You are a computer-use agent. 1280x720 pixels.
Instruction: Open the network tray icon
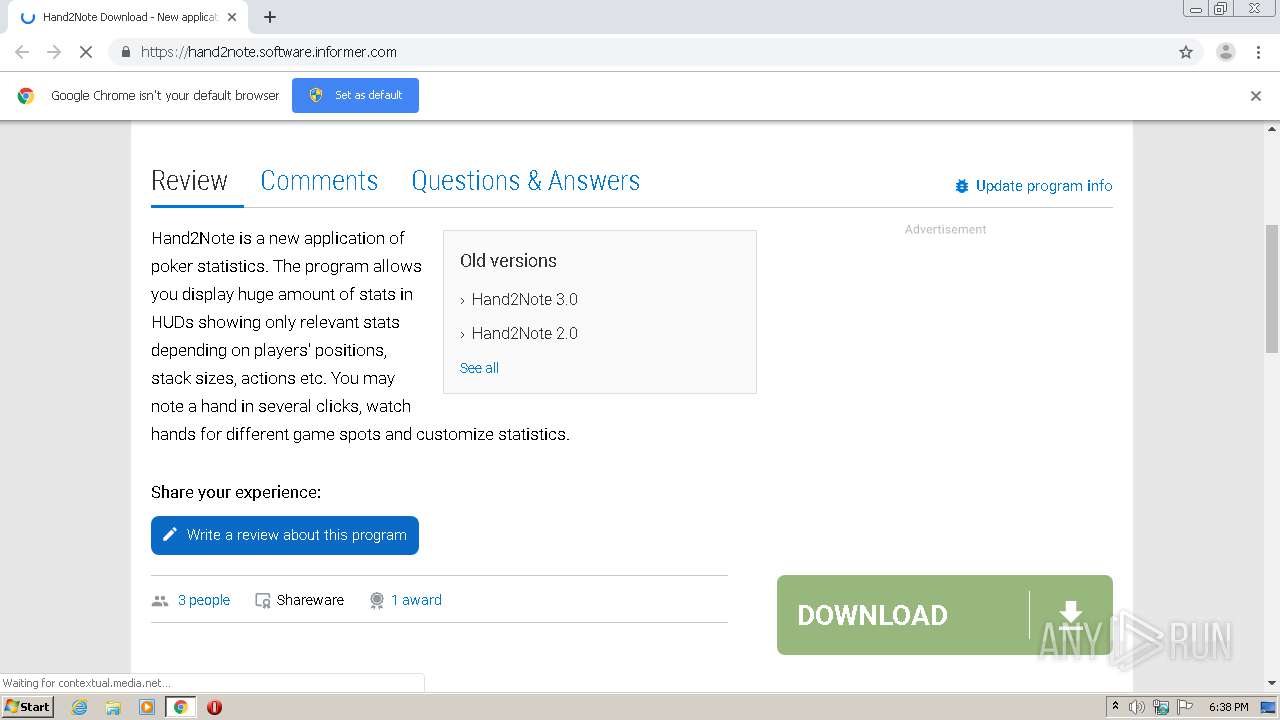click(1161, 707)
